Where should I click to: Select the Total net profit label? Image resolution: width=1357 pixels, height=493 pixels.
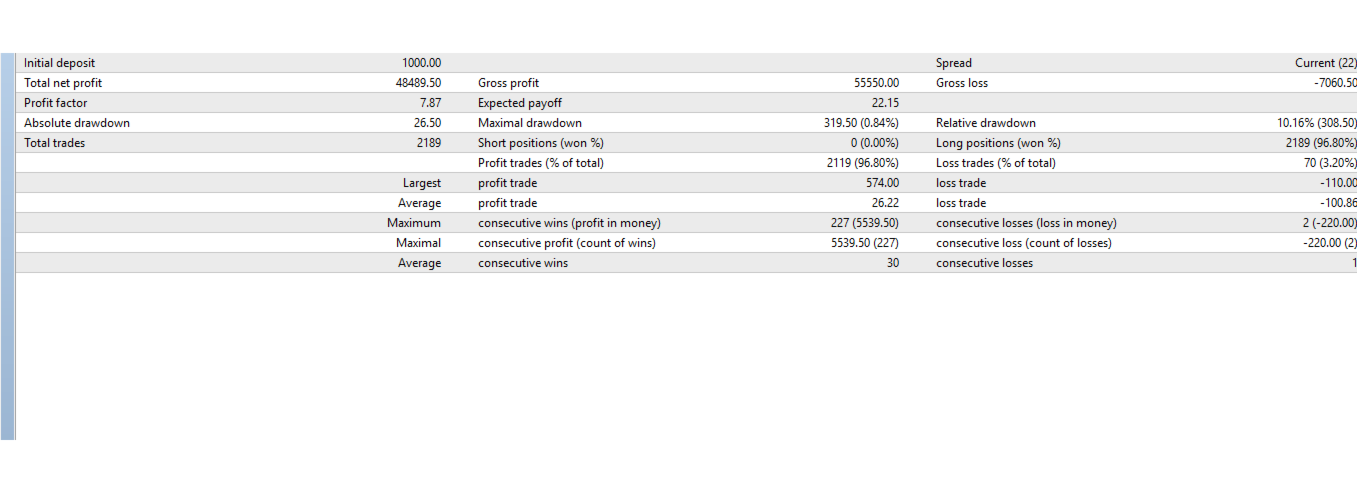tap(63, 83)
